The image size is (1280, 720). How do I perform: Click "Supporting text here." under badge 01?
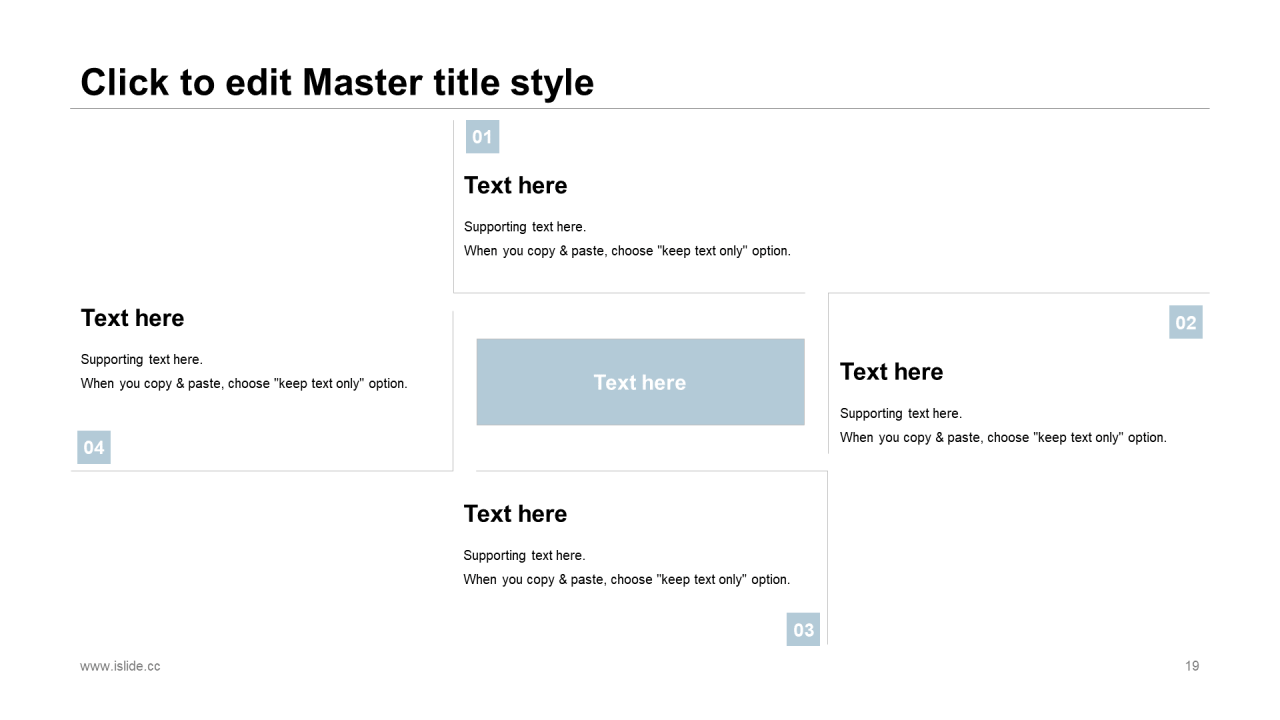[525, 227]
